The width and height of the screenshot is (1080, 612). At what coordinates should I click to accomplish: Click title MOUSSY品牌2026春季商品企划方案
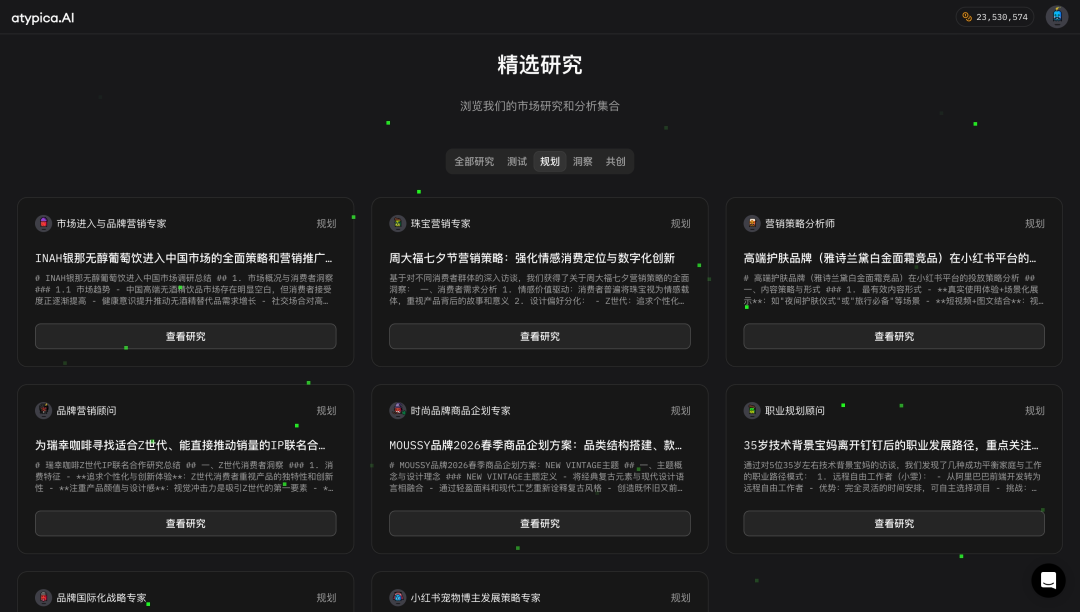[x=536, y=445]
